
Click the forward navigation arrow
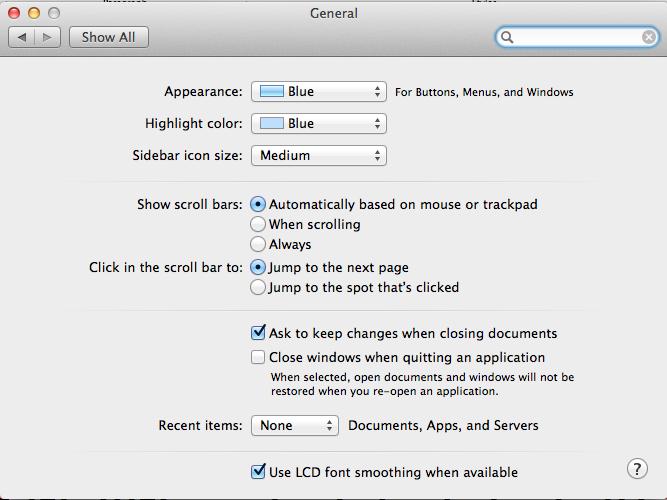[x=47, y=37]
